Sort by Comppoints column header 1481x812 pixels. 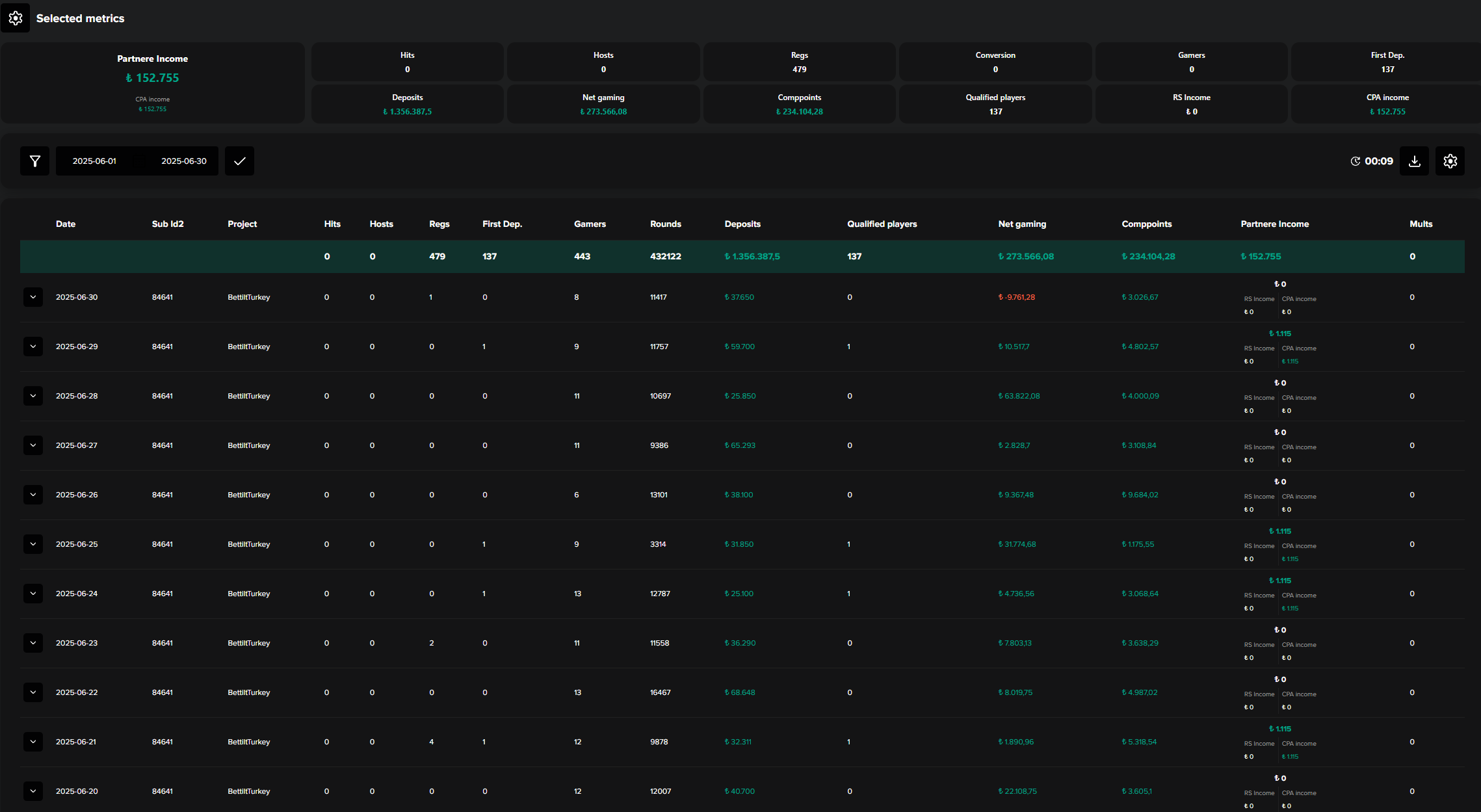[x=1147, y=224]
